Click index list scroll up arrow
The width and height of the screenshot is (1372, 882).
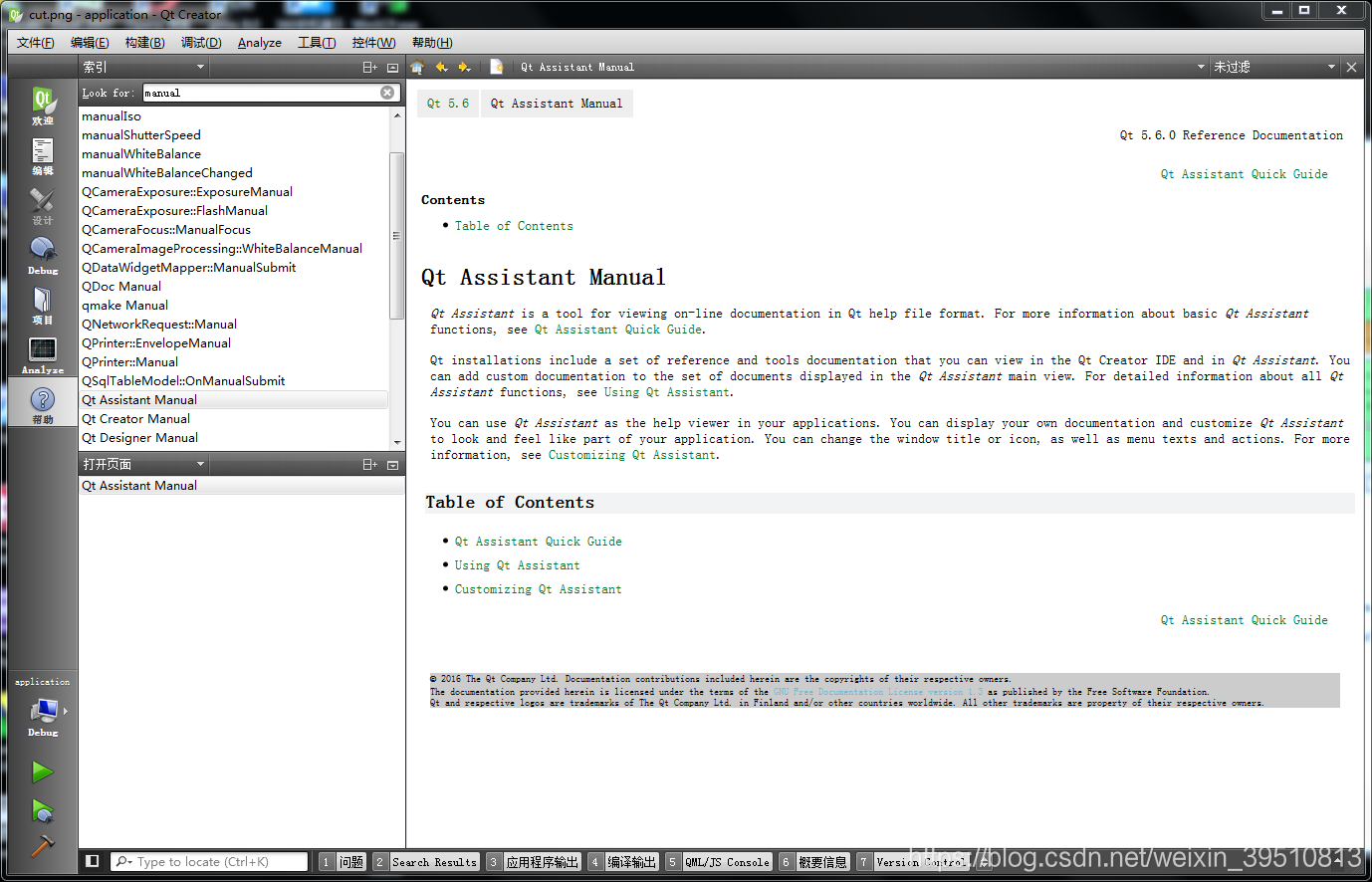coord(397,115)
